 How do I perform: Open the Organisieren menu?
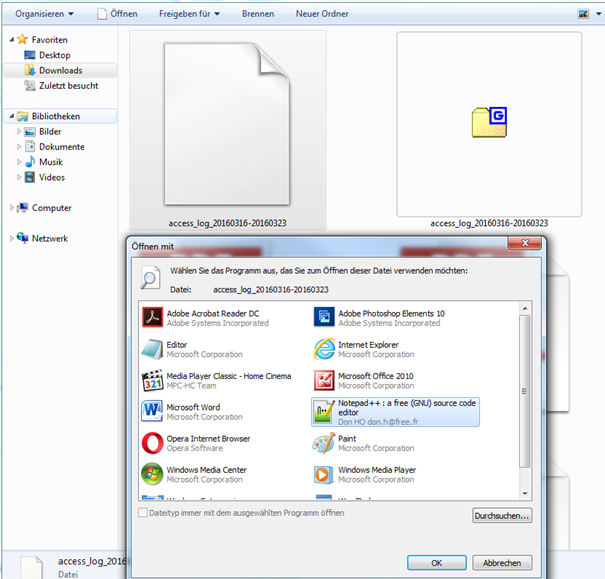(x=44, y=14)
